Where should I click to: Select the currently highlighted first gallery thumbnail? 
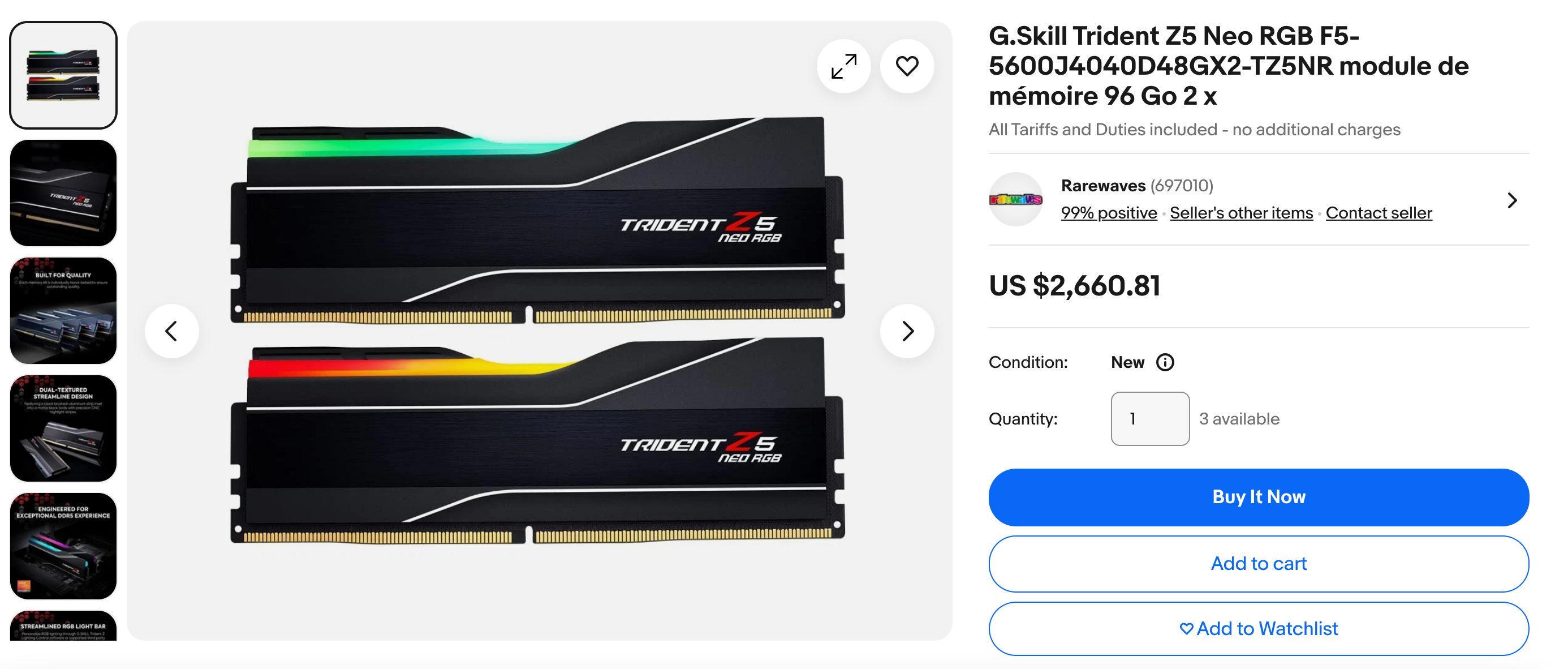63,74
